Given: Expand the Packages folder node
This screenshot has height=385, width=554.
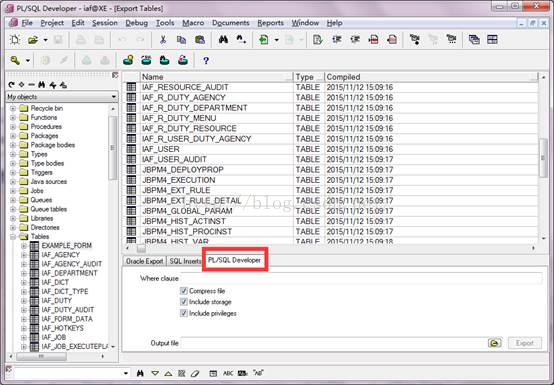Looking at the screenshot, I should click(x=13, y=136).
